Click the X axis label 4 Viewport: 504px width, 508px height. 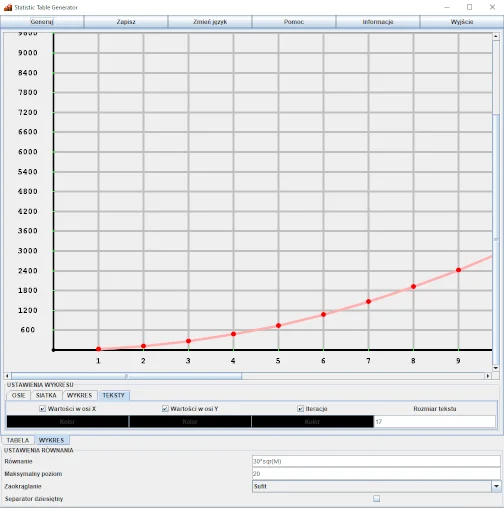point(233,361)
